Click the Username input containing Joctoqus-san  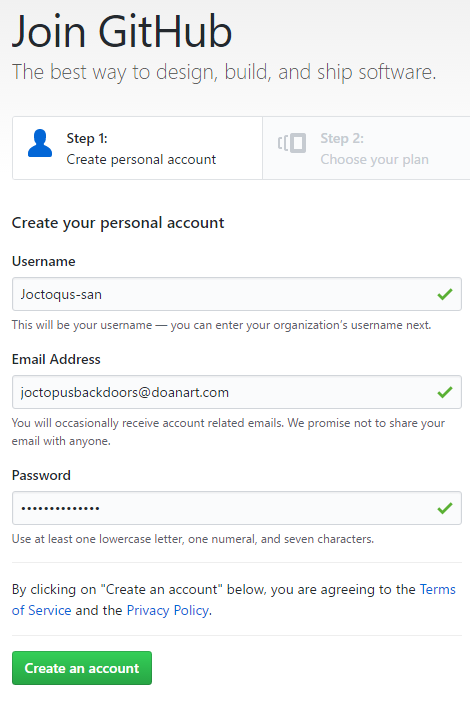click(x=237, y=294)
